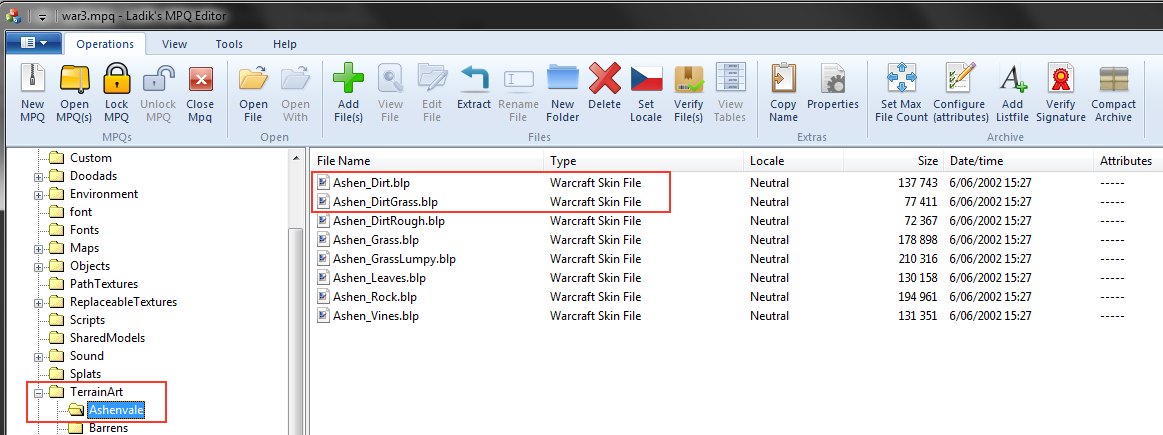Click the Open File icon
The image size is (1163, 435).
(x=253, y=79)
